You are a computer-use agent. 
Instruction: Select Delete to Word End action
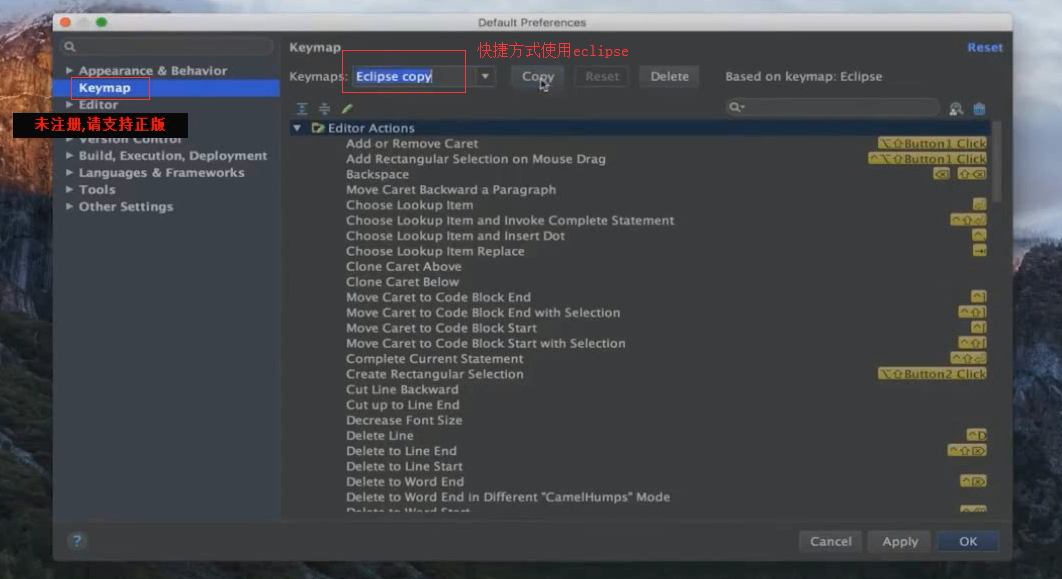[x=405, y=481]
